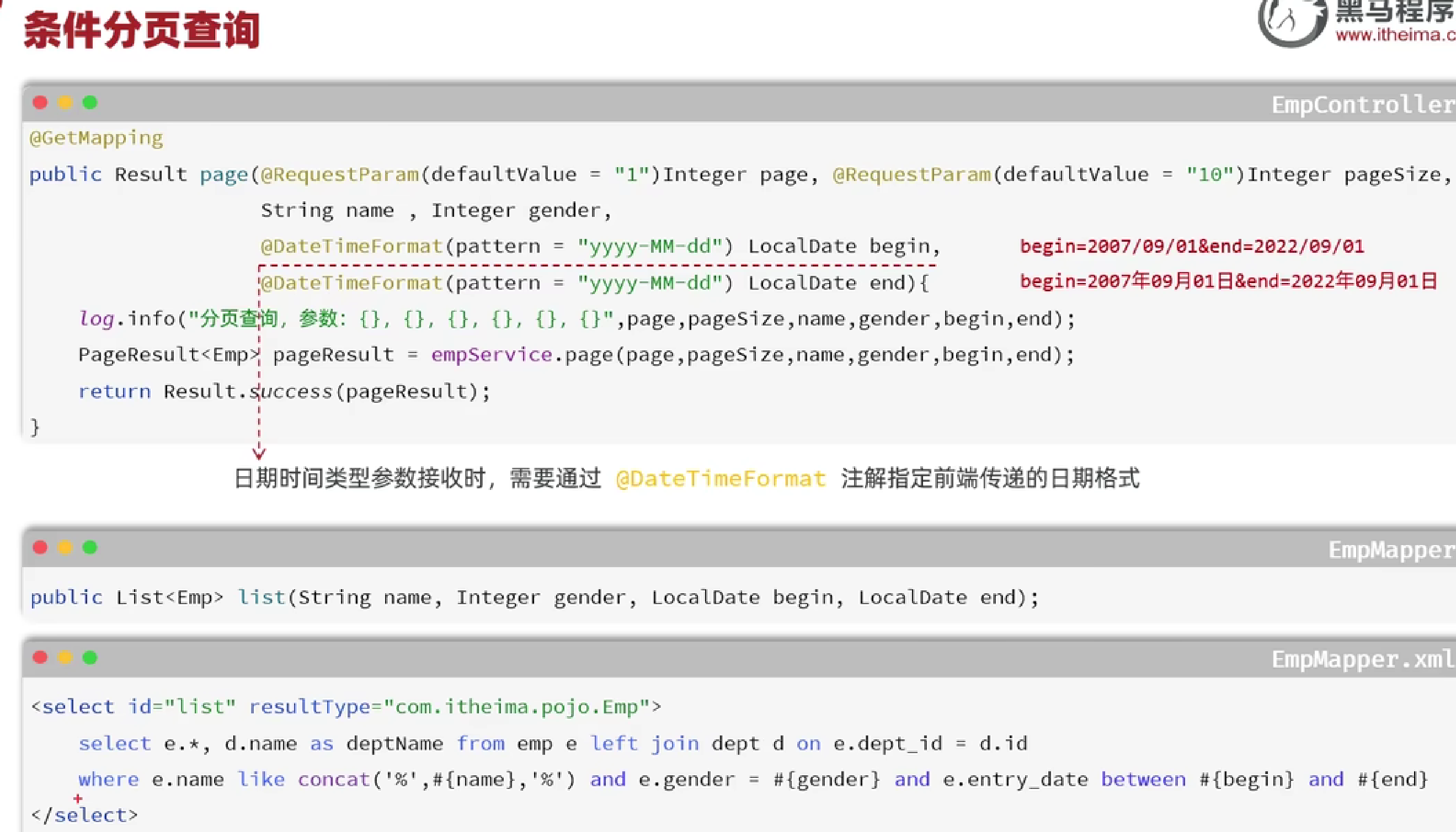Click the red dot on the EmpMapper.xml window
Image resolution: width=1456 pixels, height=832 pixels.
(x=40, y=657)
